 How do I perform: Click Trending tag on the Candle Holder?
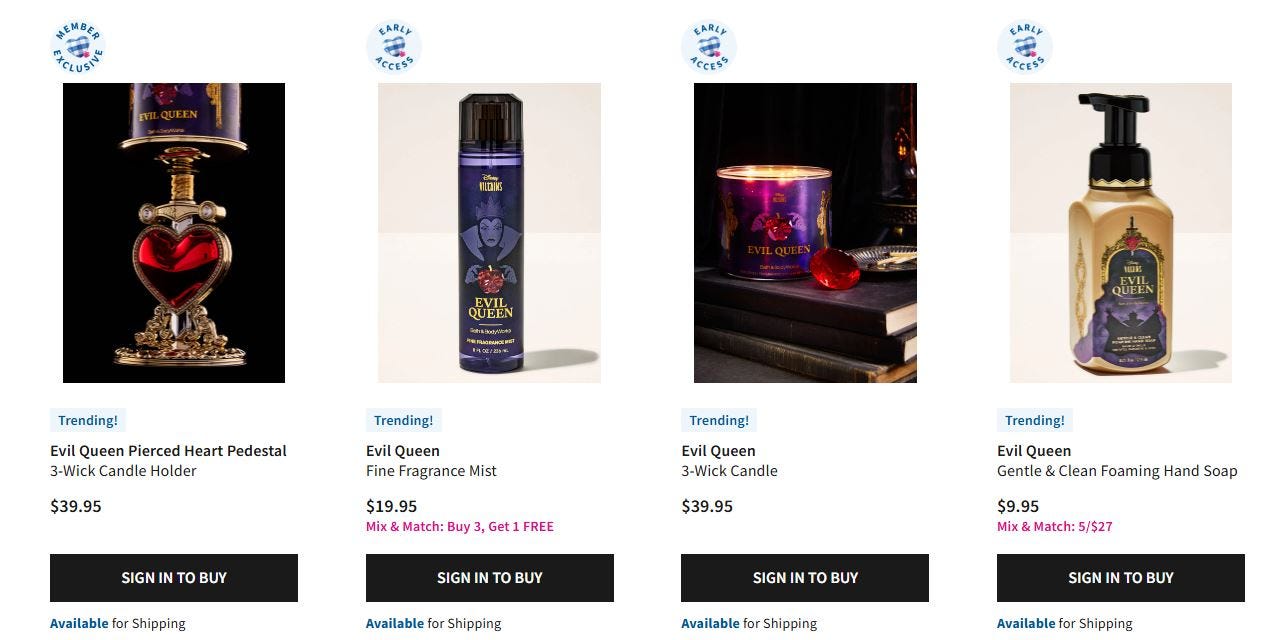click(88, 421)
